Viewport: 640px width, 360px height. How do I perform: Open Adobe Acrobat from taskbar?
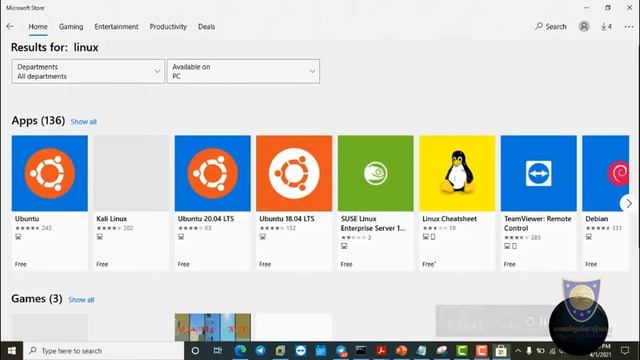(x=381, y=351)
